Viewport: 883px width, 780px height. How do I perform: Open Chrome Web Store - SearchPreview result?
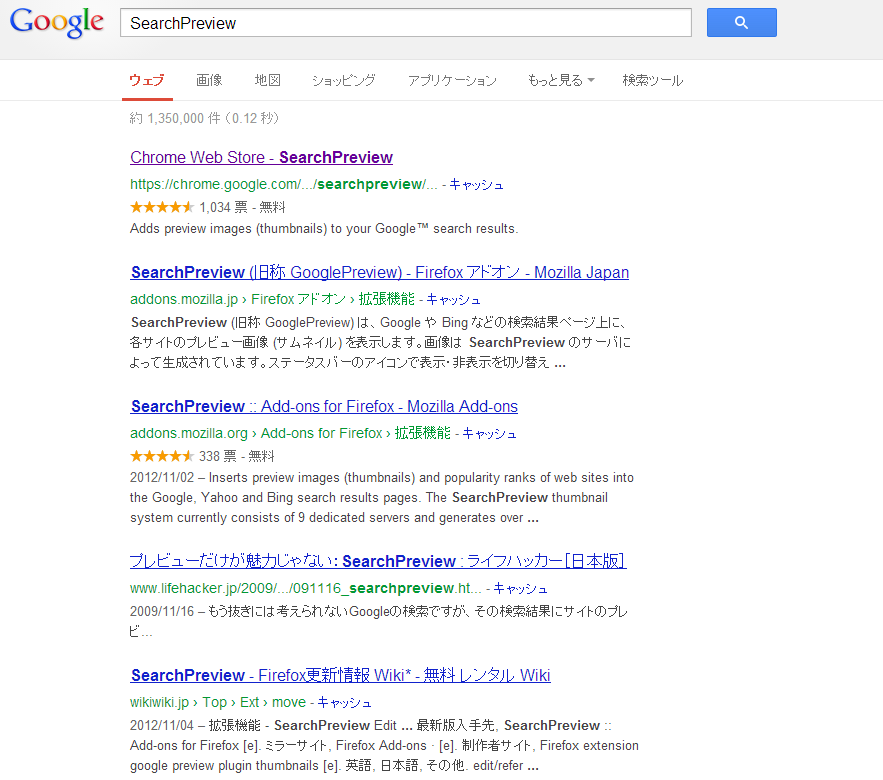pyautogui.click(x=261, y=158)
